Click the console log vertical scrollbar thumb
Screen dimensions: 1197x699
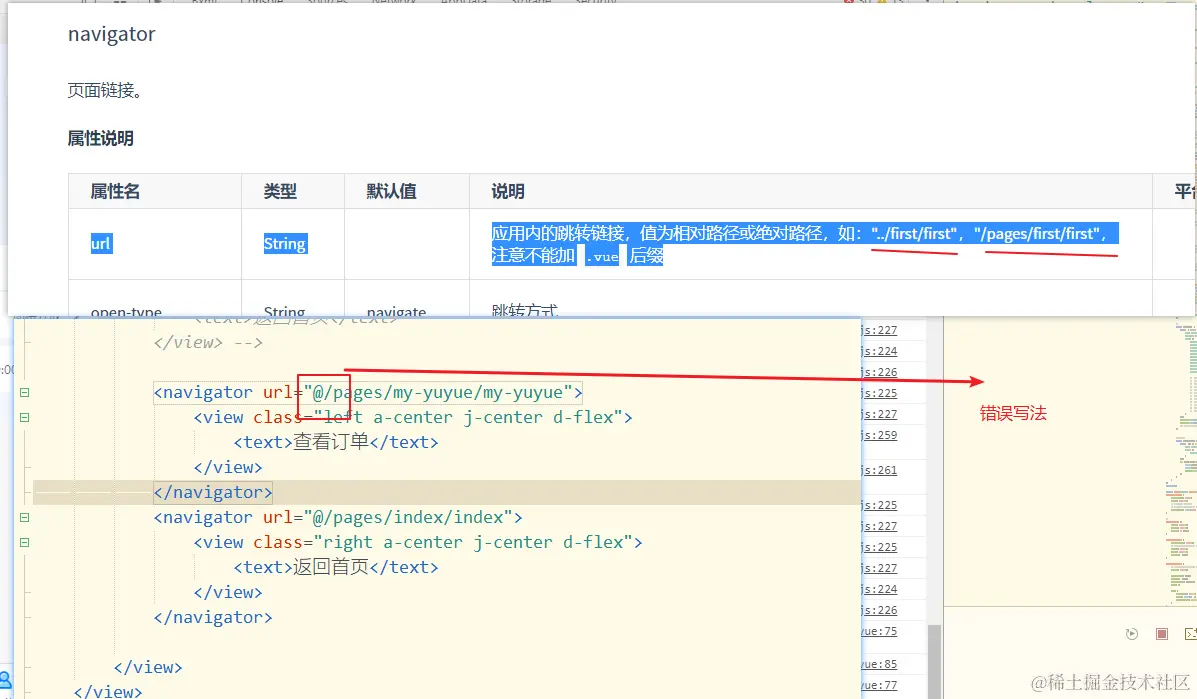934,661
